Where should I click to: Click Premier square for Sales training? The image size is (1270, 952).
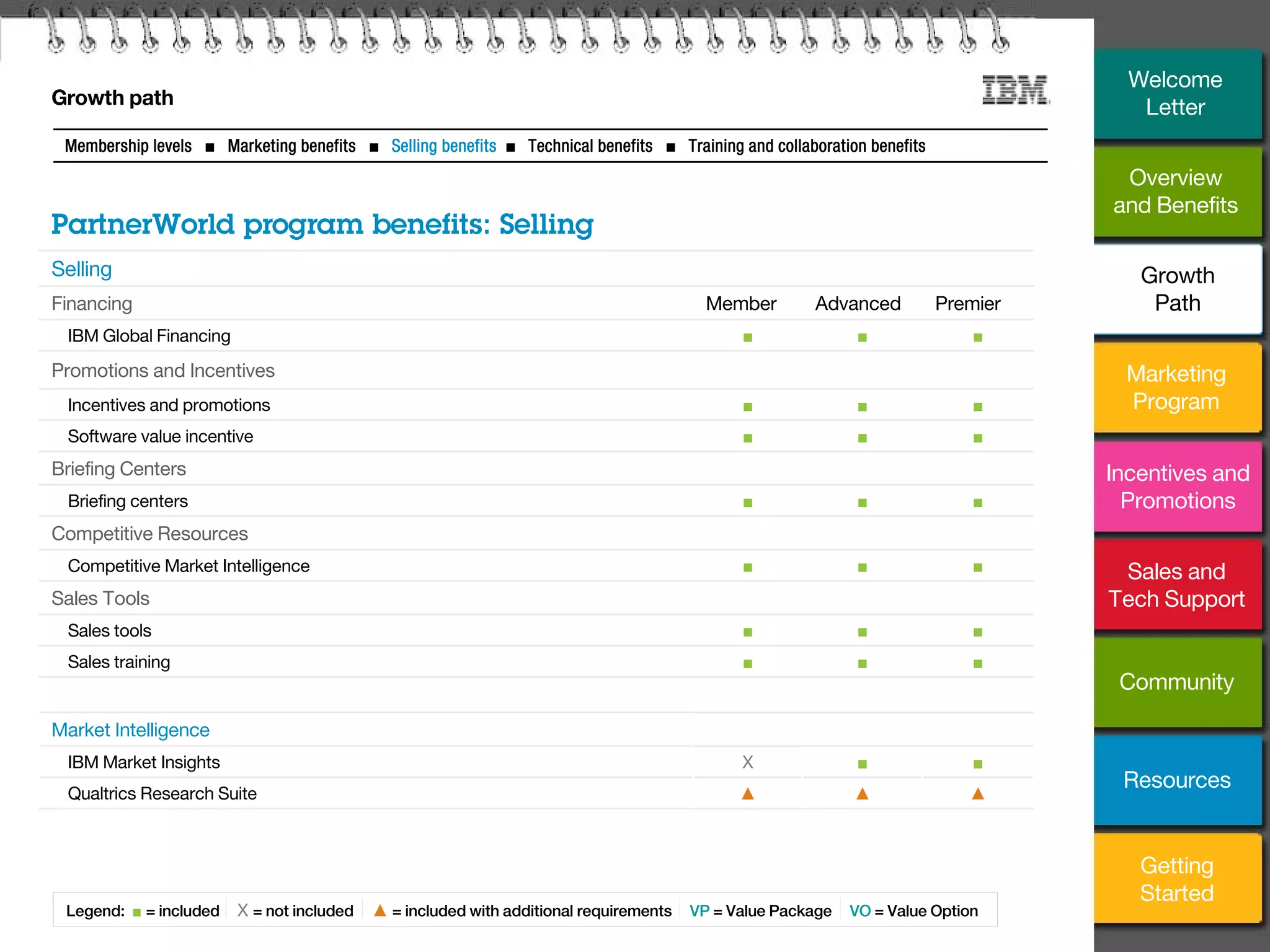978,664
